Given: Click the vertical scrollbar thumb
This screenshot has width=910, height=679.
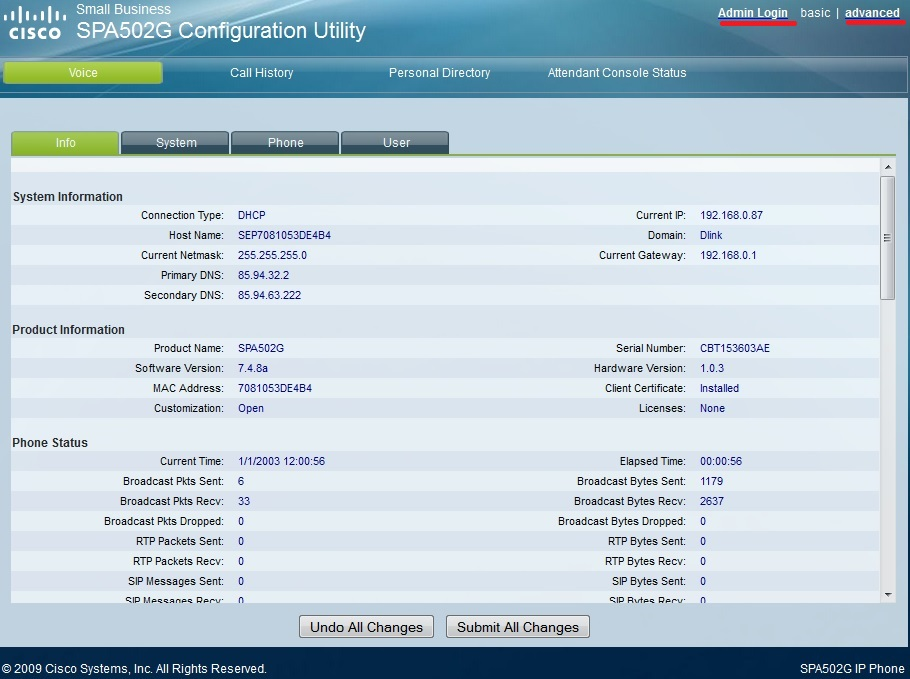Looking at the screenshot, I should (887, 238).
